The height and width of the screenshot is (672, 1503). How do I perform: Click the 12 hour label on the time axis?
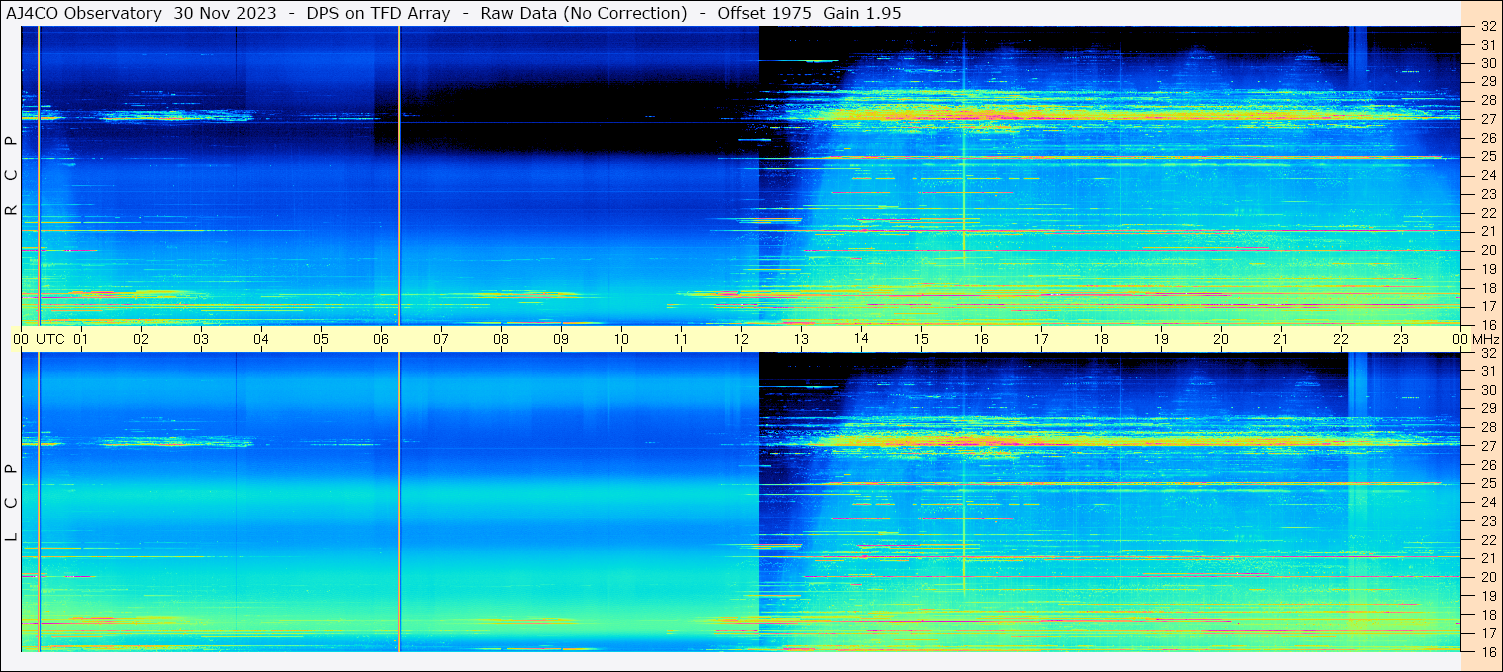(741, 339)
